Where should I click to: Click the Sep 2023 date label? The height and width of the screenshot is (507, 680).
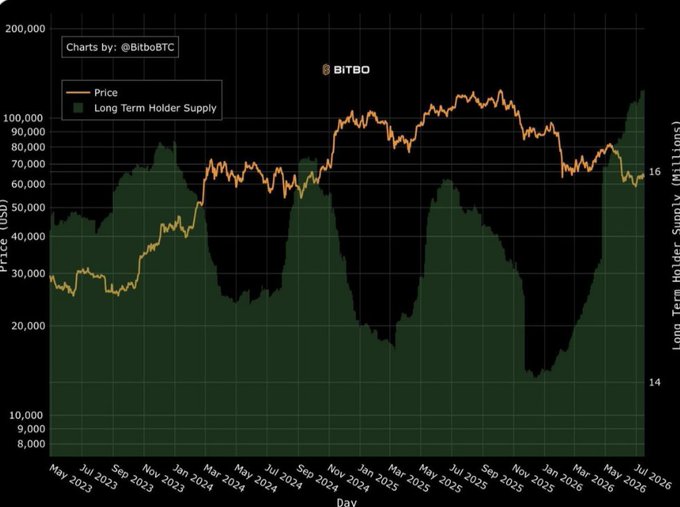(x=132, y=478)
